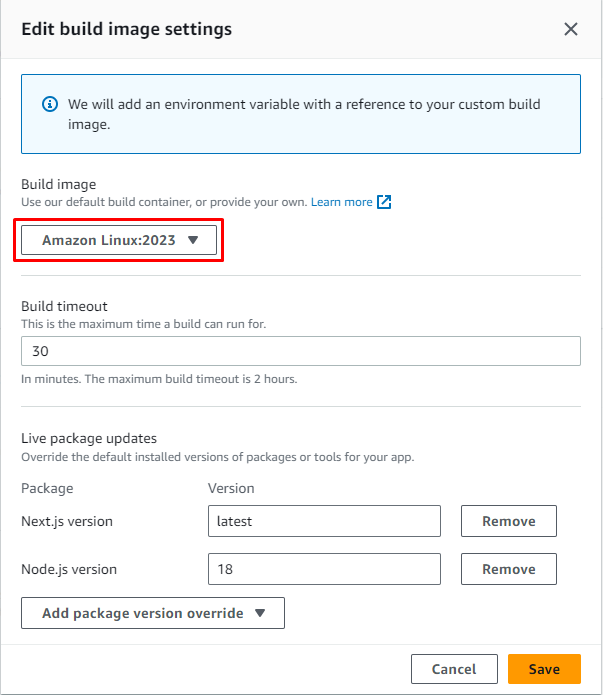Click the Node.js version package label

click(x=69, y=569)
